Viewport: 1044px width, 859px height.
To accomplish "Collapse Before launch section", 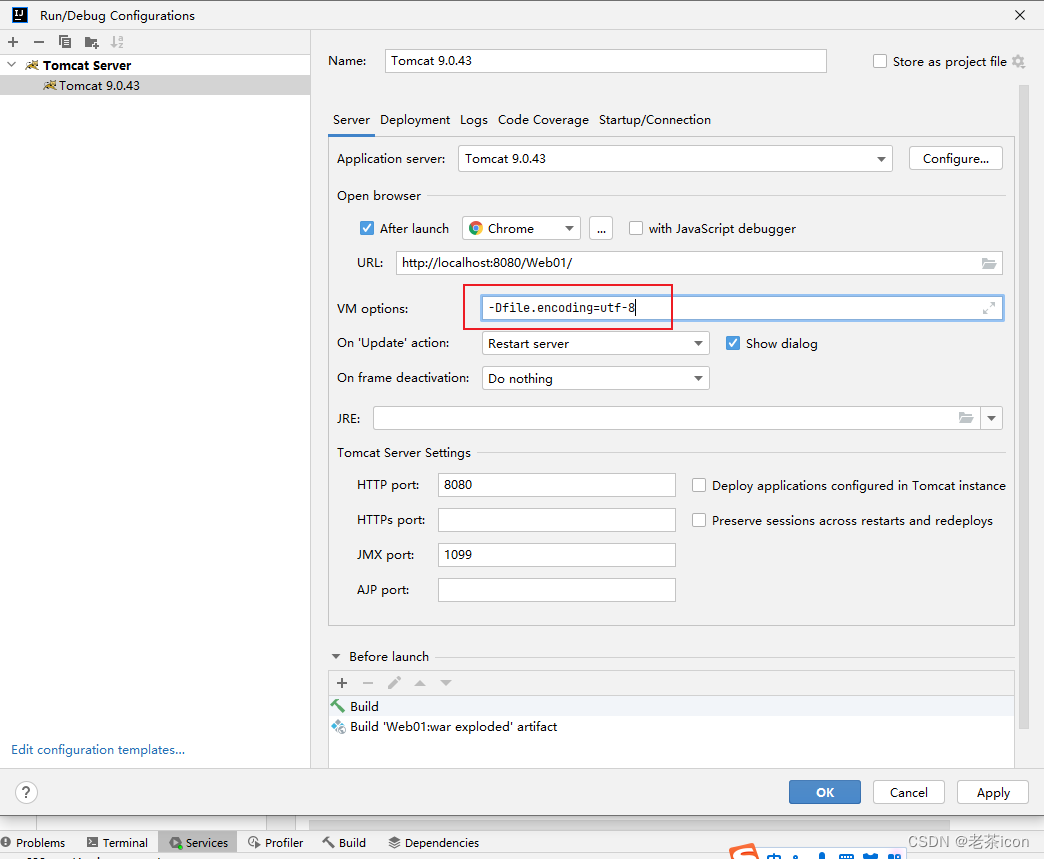I will 336,657.
